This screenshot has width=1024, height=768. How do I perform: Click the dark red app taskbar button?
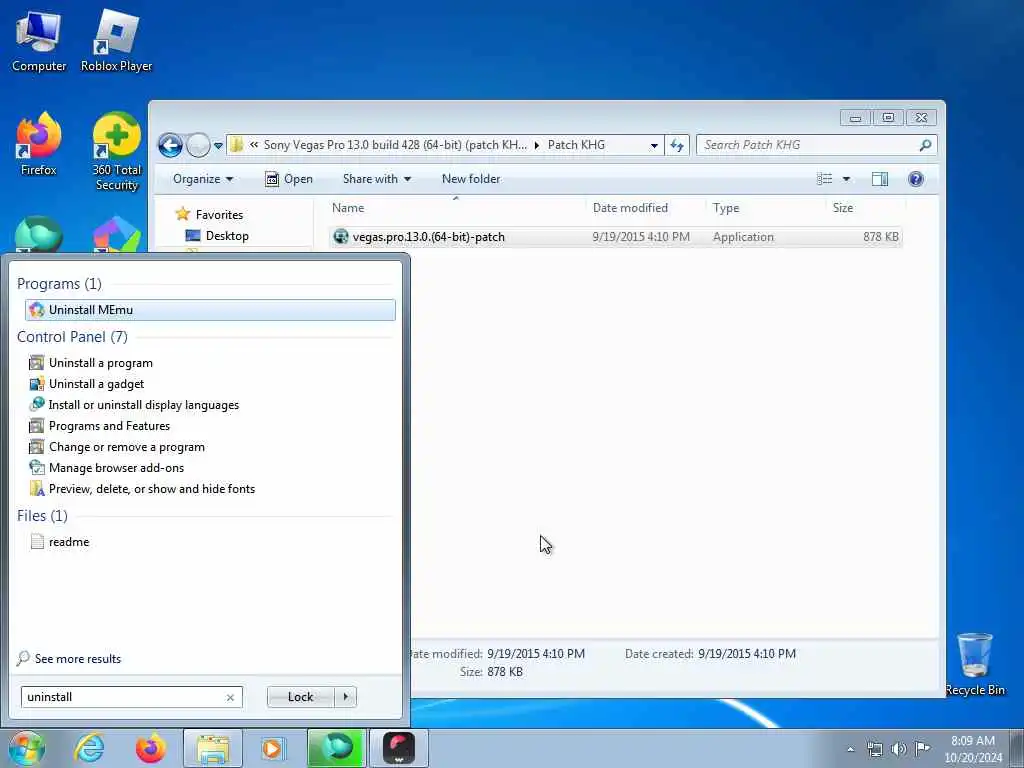pos(398,748)
